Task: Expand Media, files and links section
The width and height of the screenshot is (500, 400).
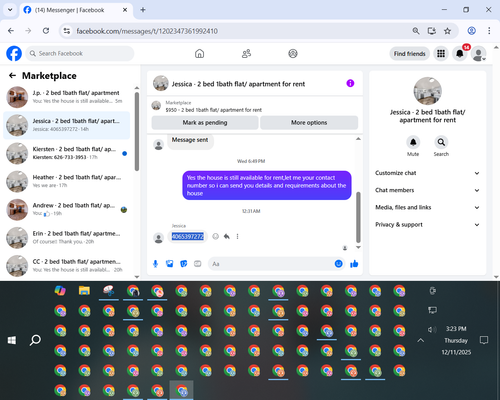Action: (x=428, y=207)
